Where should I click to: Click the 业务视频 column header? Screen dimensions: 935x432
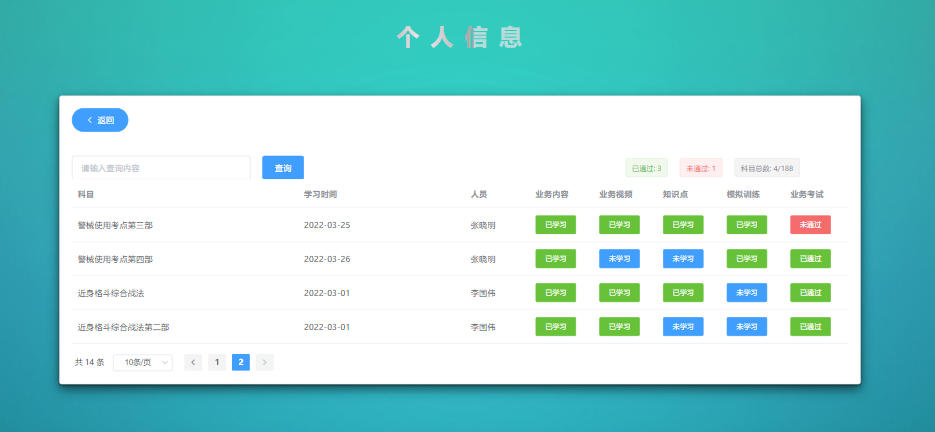coord(615,195)
